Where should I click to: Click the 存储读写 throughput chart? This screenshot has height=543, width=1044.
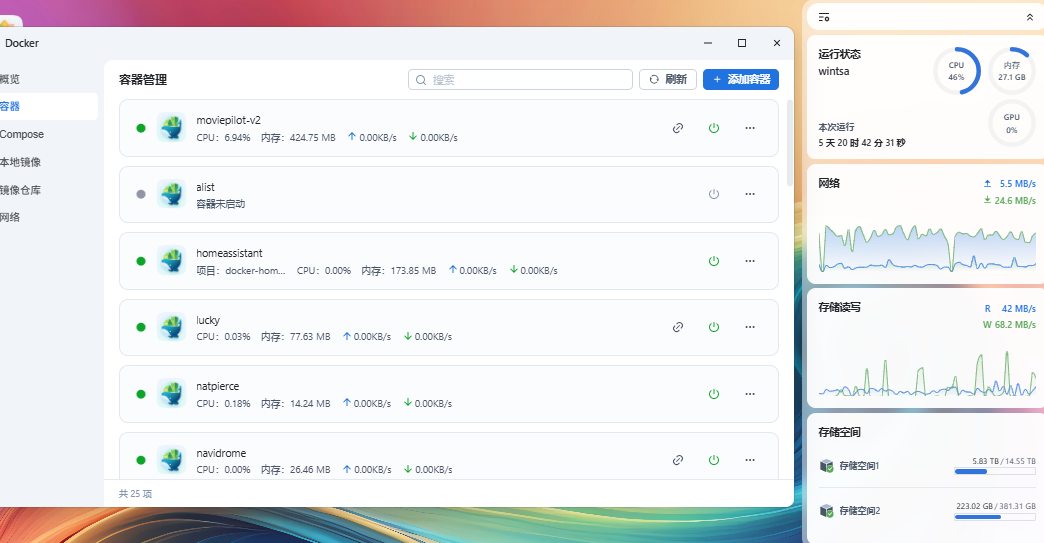(x=927, y=373)
